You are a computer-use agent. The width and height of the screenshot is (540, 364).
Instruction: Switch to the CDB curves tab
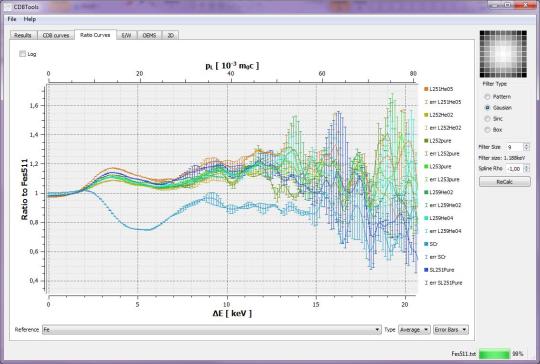tap(56, 35)
